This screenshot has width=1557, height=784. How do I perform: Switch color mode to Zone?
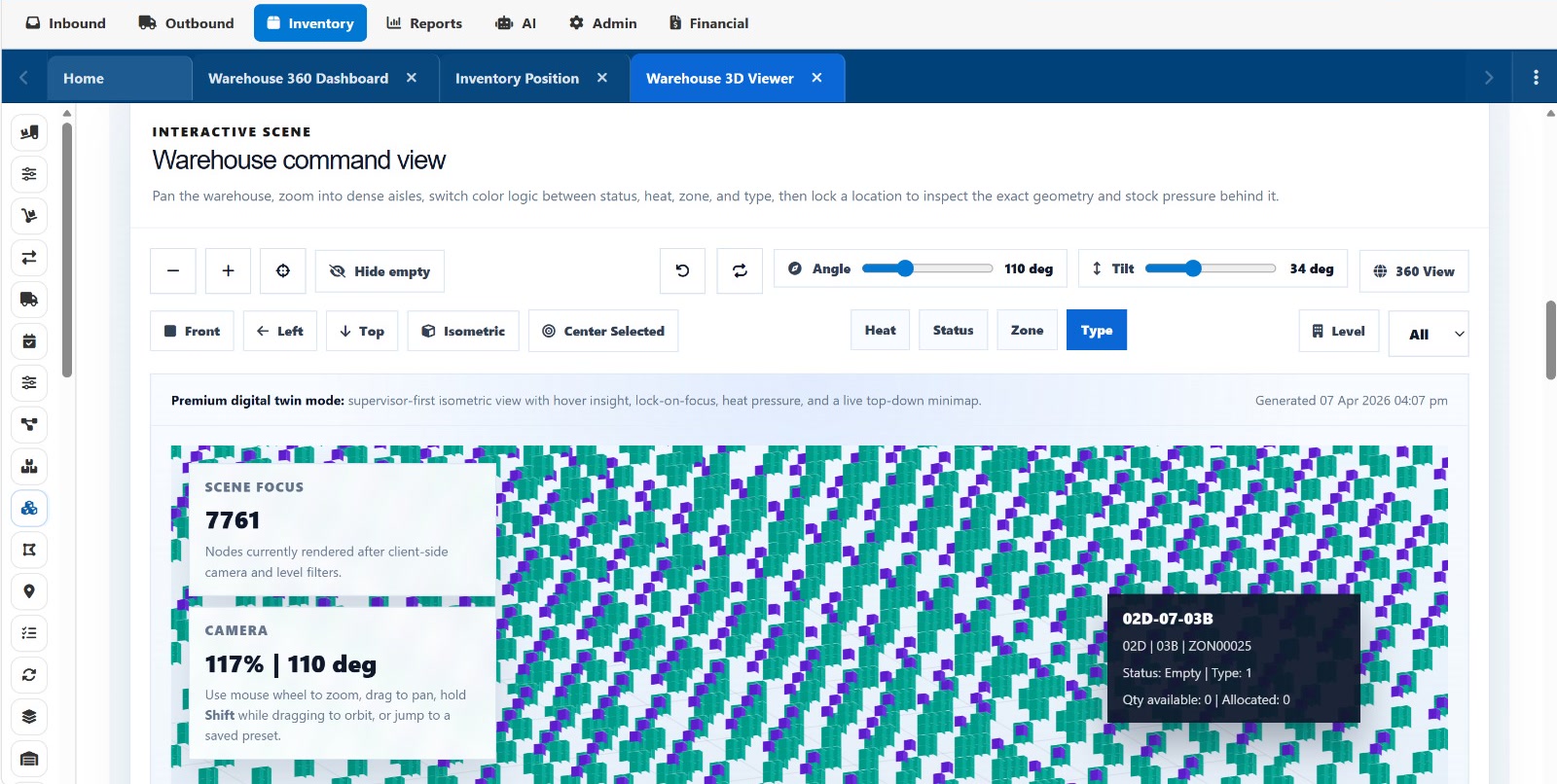[1027, 330]
